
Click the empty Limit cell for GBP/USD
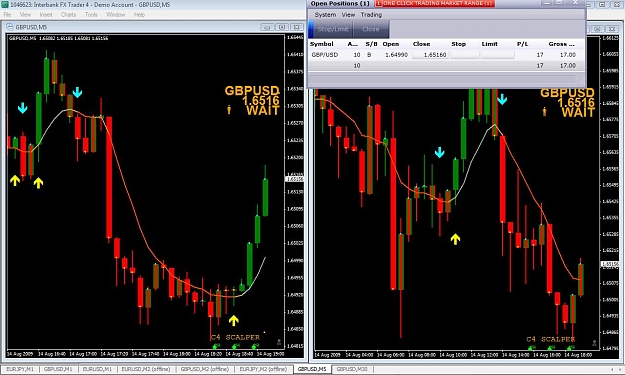(x=497, y=55)
